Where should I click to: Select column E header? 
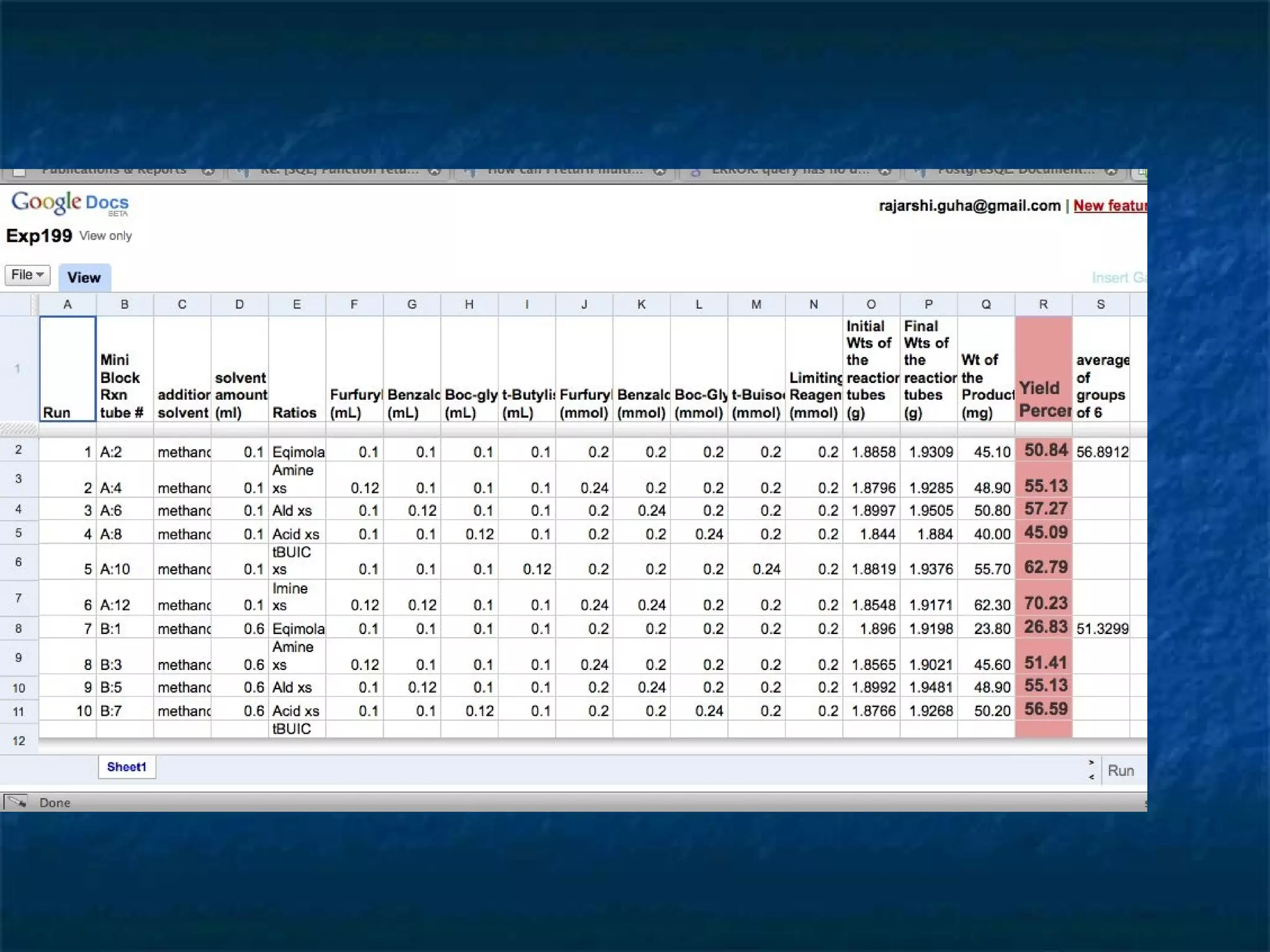click(296, 304)
